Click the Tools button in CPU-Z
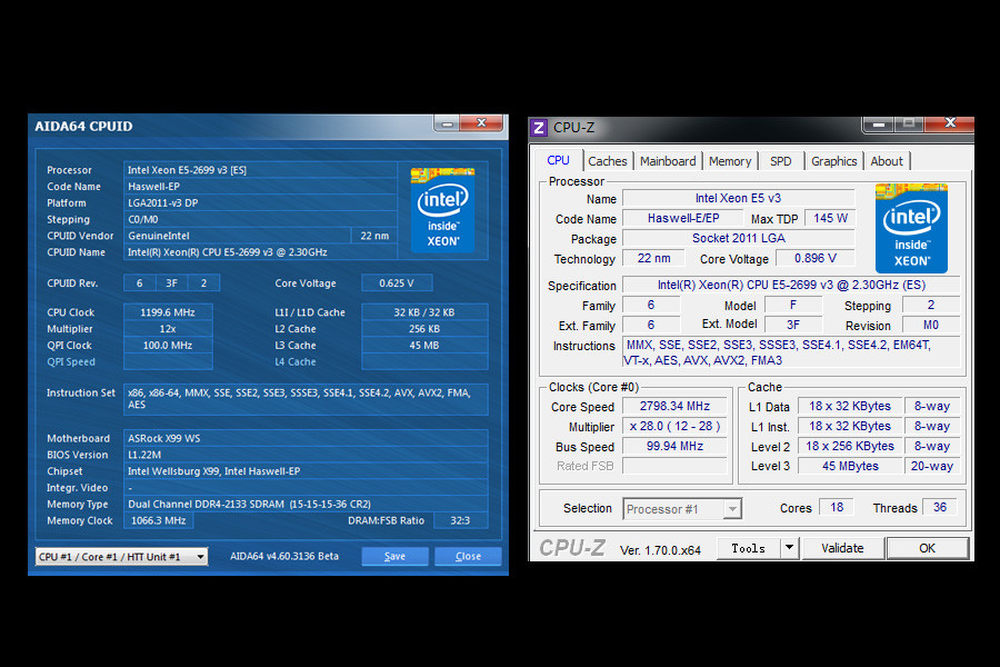1000x667 pixels. pyautogui.click(x=749, y=548)
